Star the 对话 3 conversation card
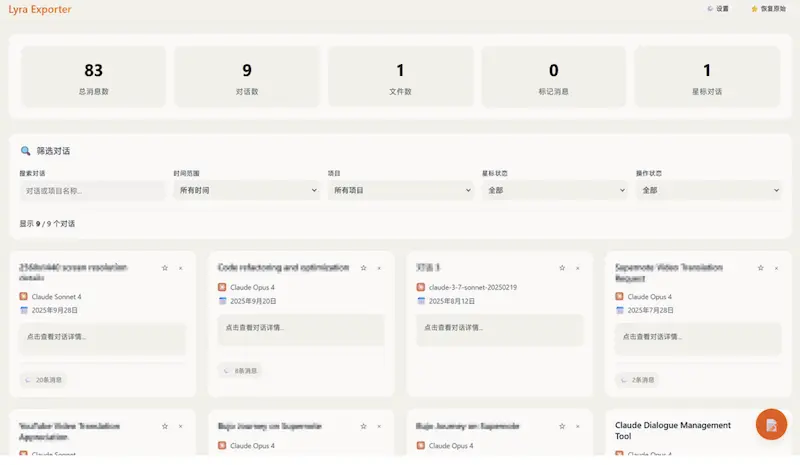Image resolution: width=800 pixels, height=465 pixels. point(562,268)
